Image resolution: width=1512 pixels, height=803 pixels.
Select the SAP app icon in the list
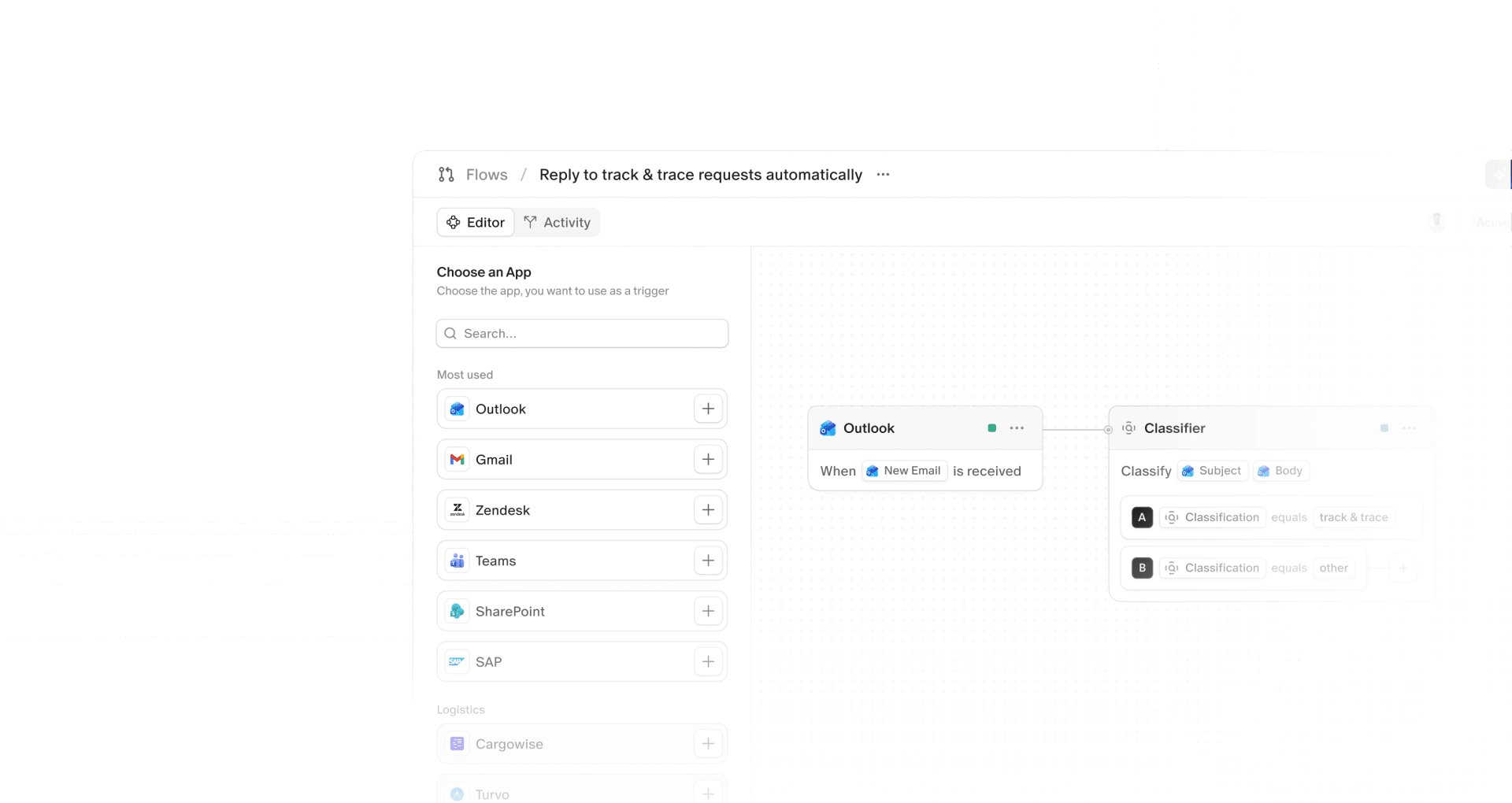[457, 662]
